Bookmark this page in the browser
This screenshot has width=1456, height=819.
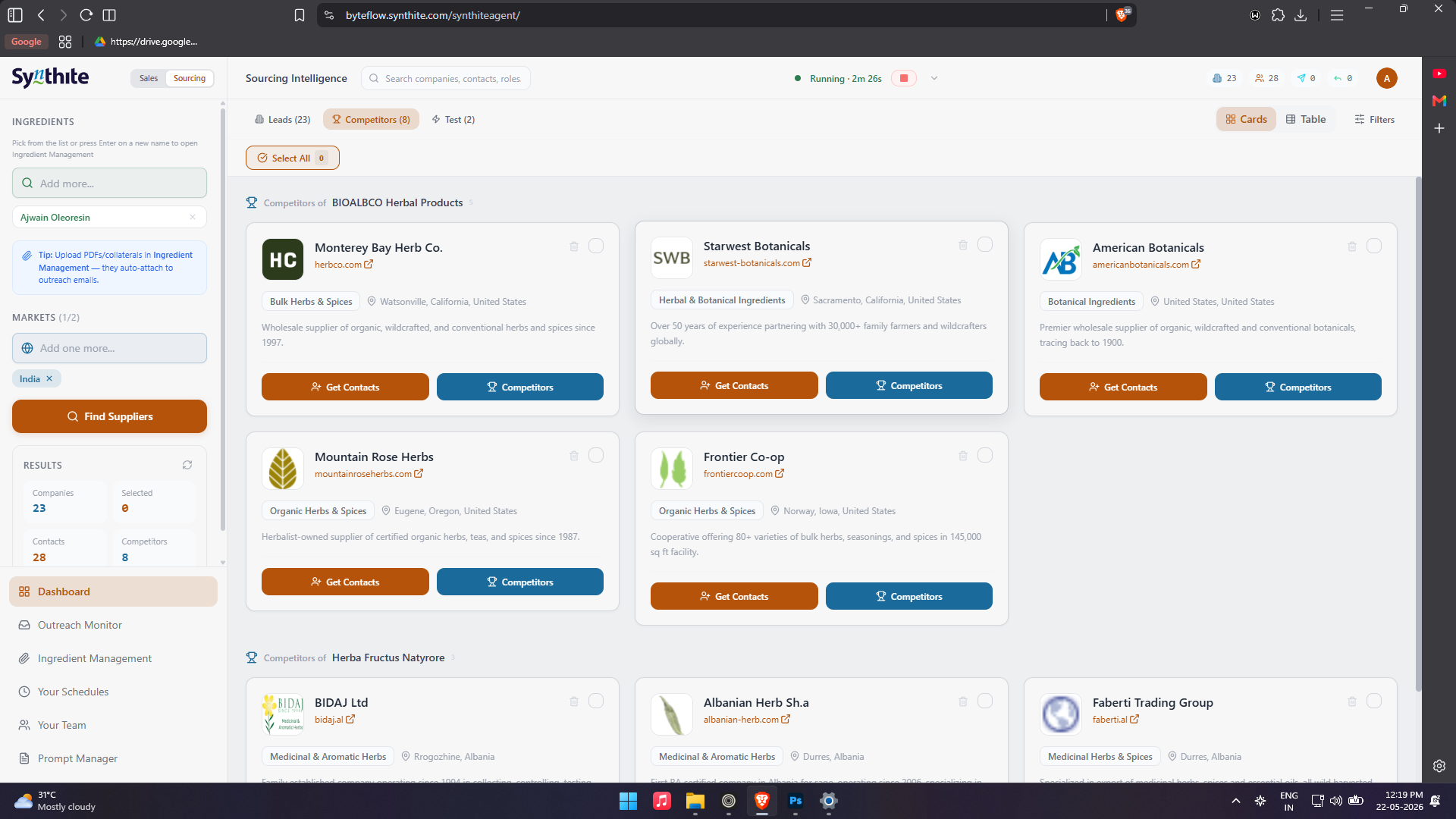(300, 15)
